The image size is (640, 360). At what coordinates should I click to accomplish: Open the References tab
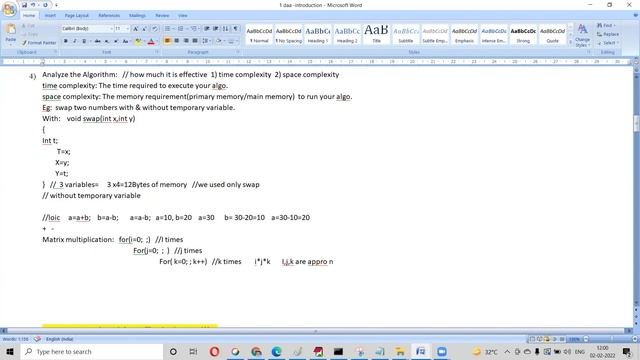click(109, 16)
